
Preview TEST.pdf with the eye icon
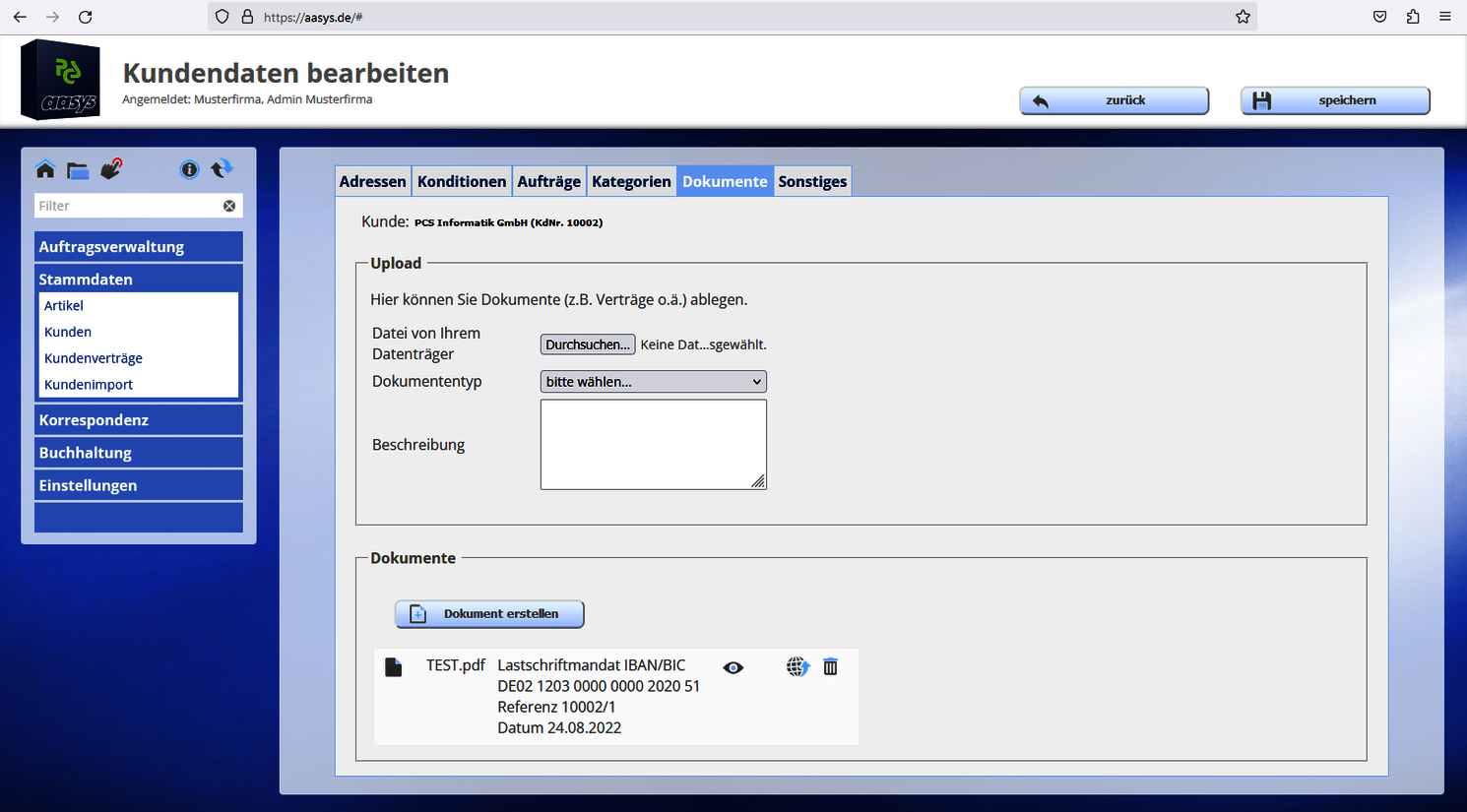733,667
